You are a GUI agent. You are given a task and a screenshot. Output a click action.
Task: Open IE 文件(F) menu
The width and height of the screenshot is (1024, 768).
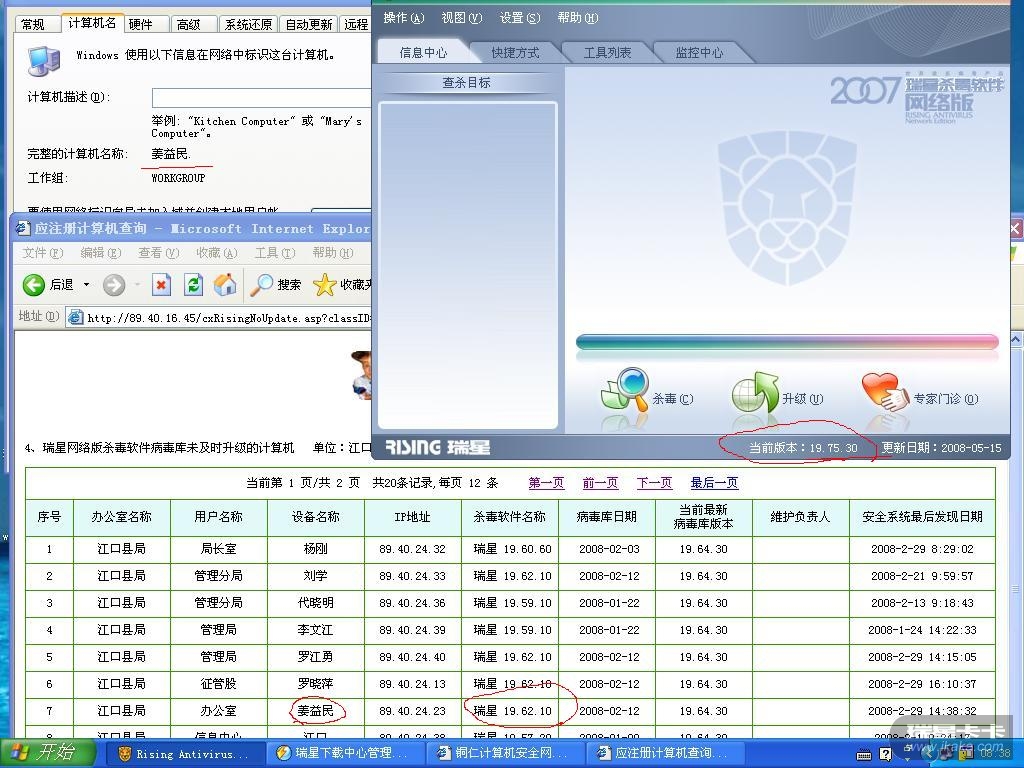point(42,253)
